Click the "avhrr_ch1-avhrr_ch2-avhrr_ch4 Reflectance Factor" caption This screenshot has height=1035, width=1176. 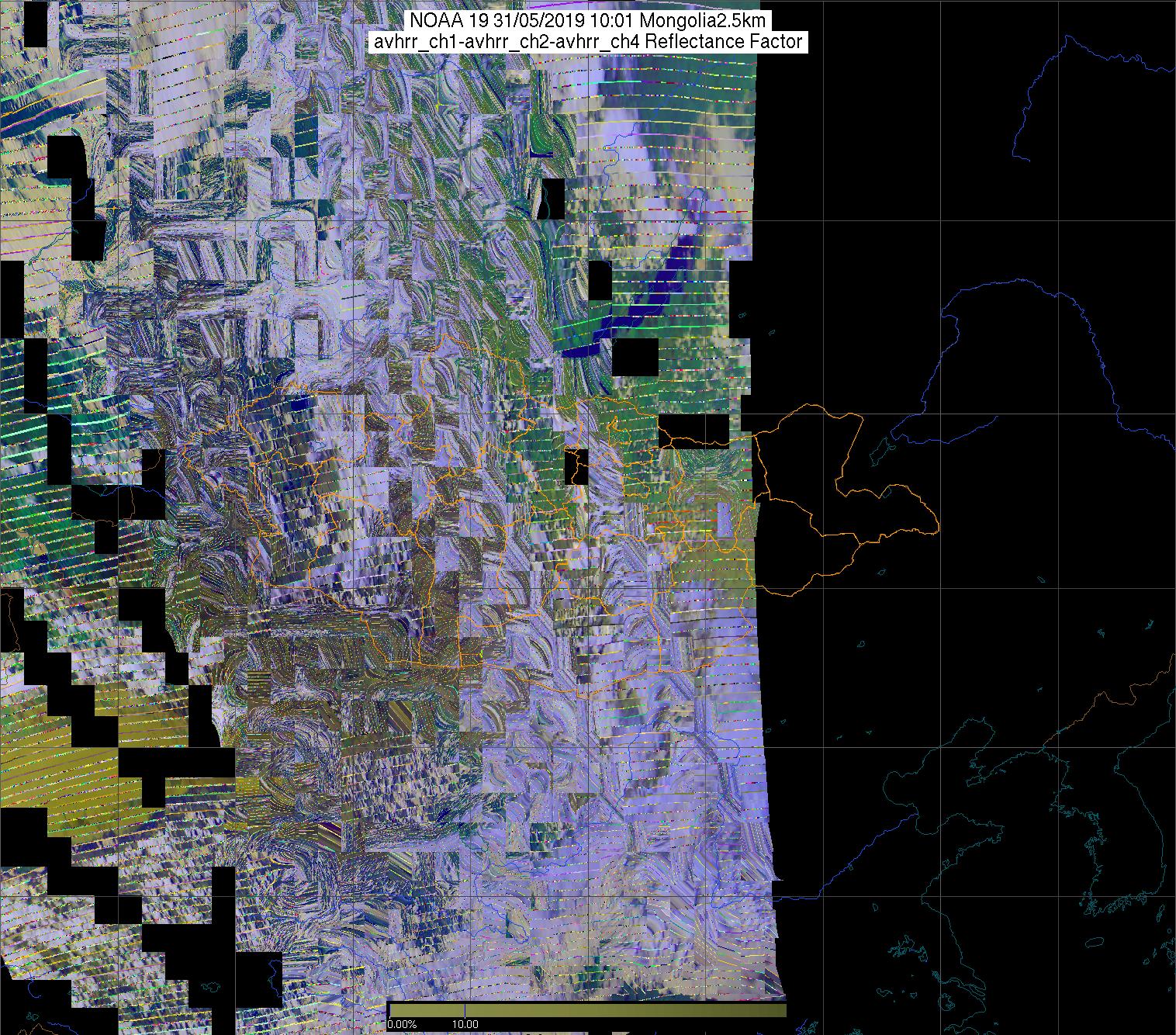(588, 41)
